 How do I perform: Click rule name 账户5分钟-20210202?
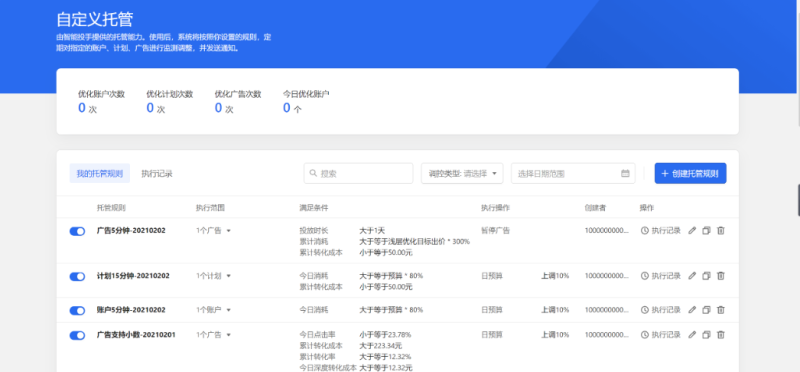(131, 310)
